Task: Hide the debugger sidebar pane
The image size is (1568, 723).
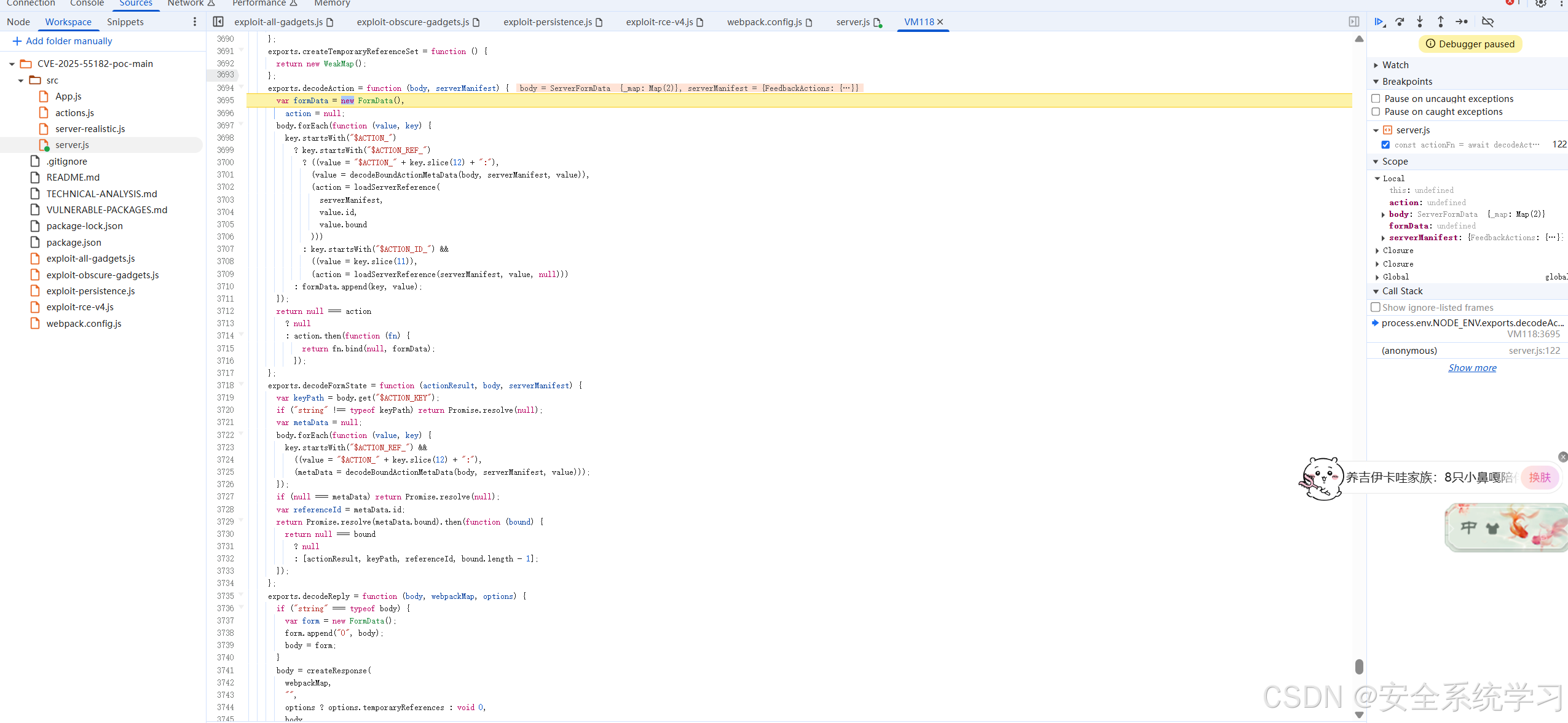Action: coord(1354,22)
